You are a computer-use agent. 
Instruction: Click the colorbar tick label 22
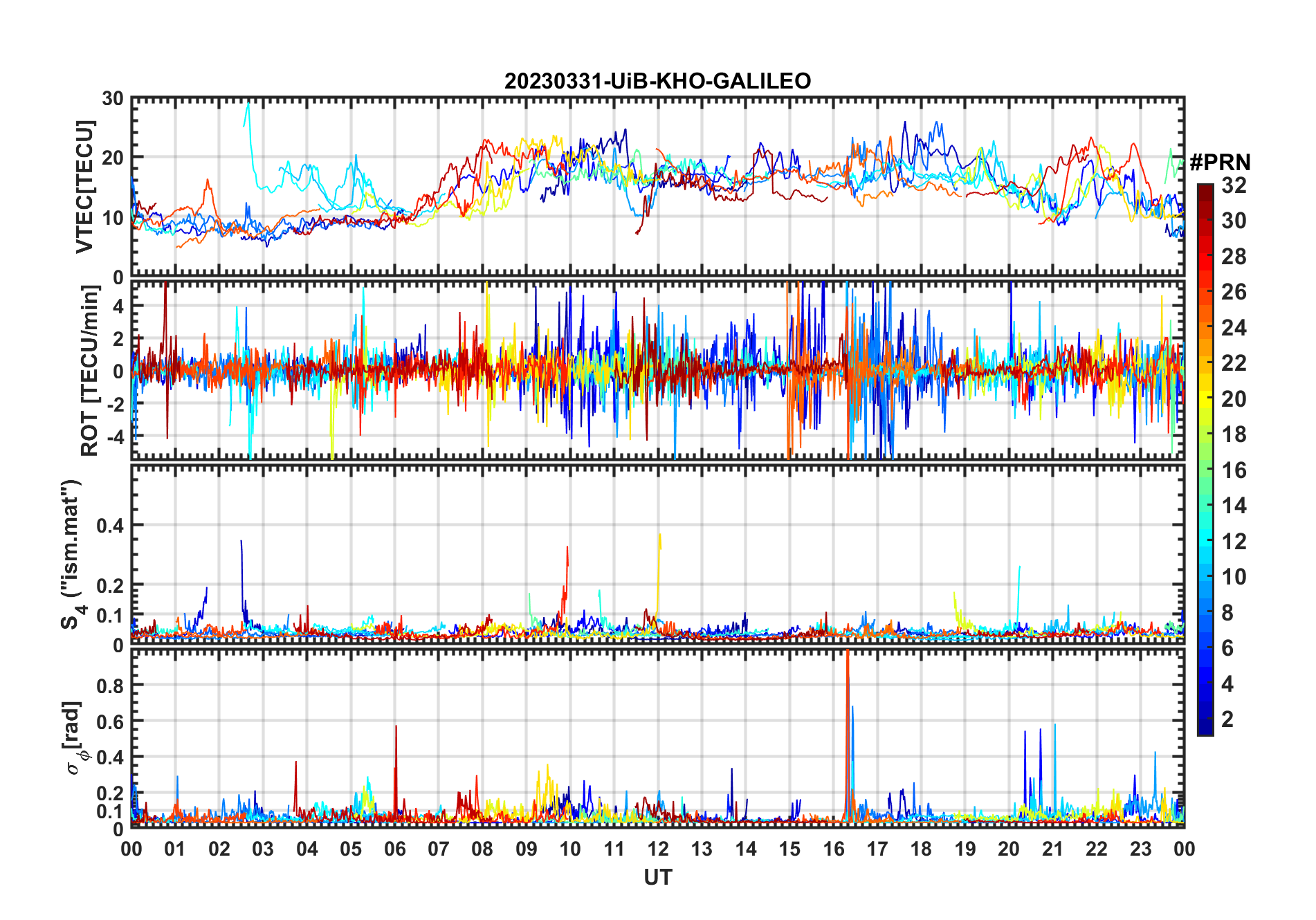click(x=1234, y=363)
